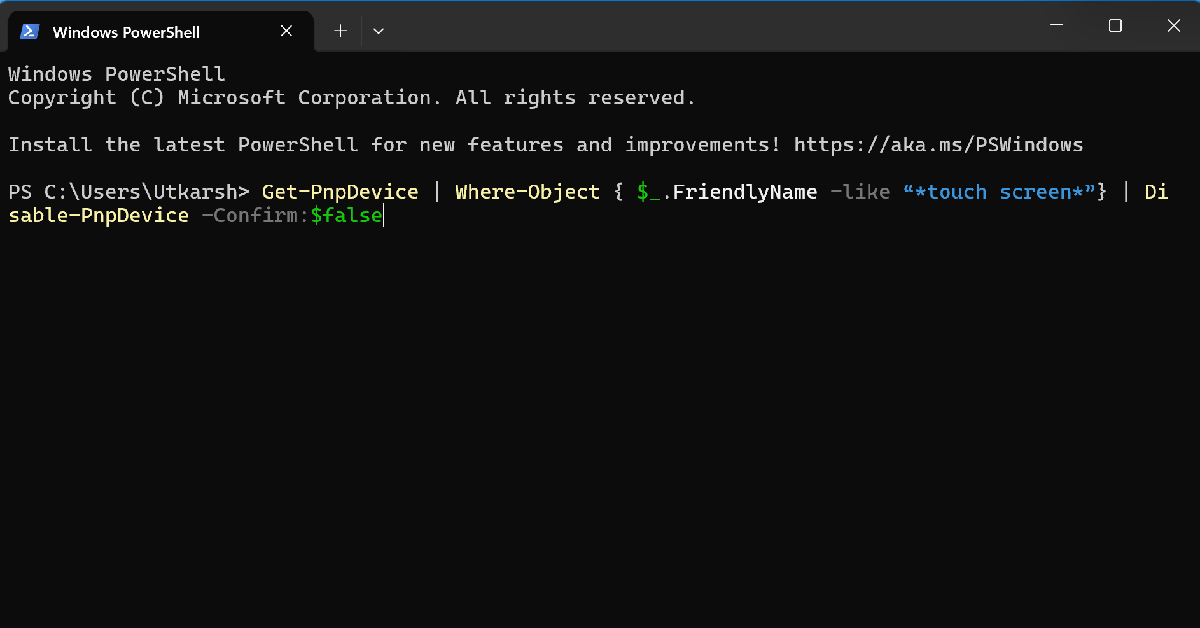This screenshot has height=628, width=1200.
Task: Click the Get-PnpDevice command text
Action: pyautogui.click(x=339, y=191)
